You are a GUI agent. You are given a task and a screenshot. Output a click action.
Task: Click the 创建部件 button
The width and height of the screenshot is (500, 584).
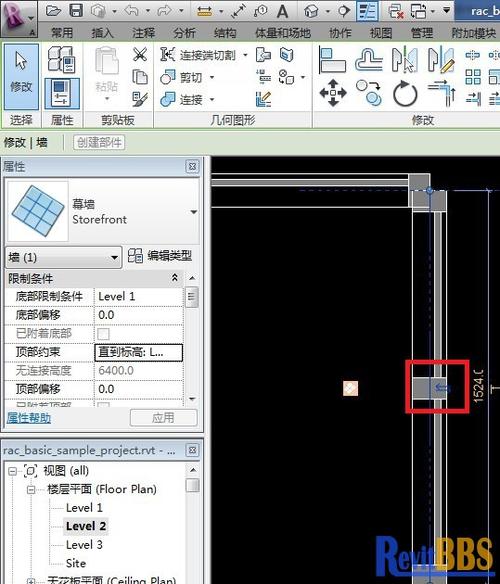99,142
